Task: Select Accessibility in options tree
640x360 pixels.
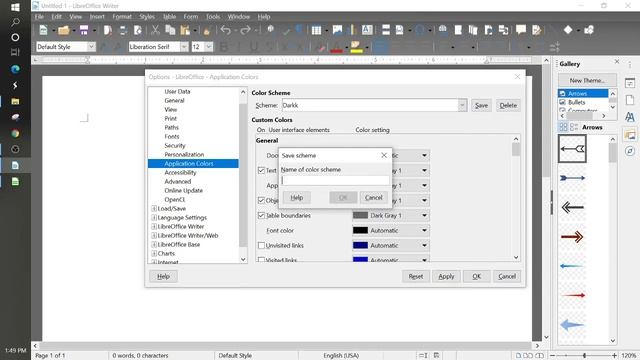Action: 180,173
